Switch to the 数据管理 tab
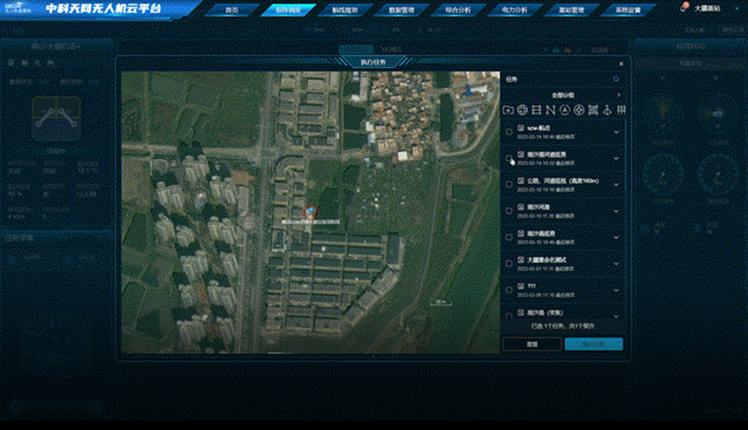 403,9
